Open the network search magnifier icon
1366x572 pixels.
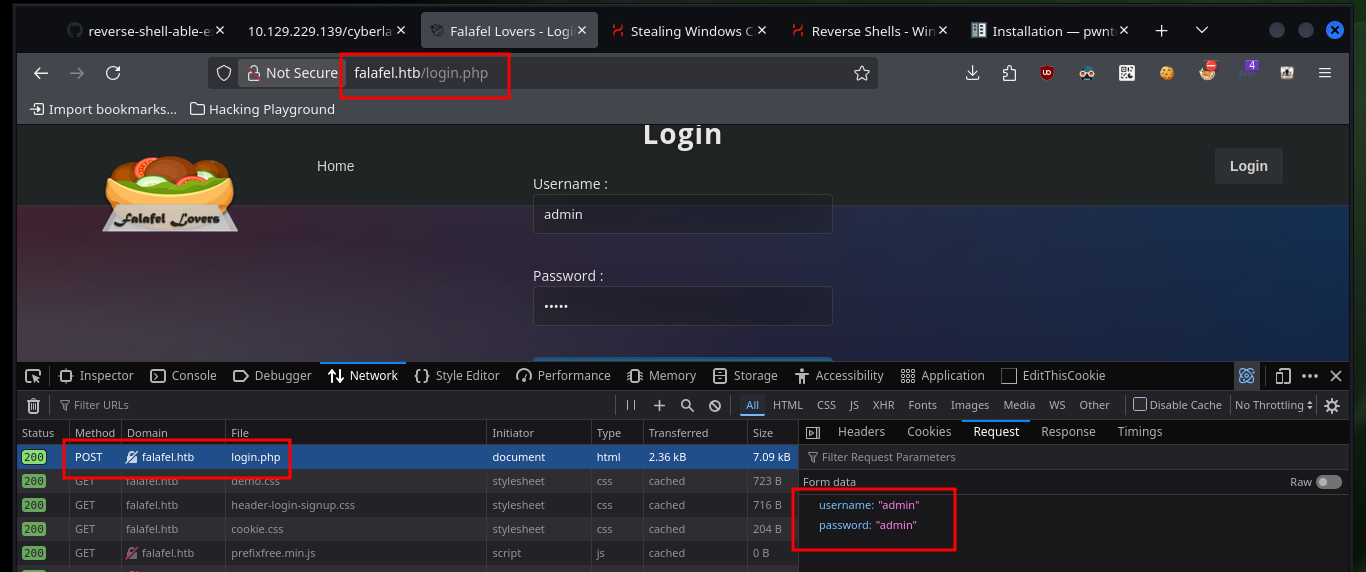click(x=687, y=405)
